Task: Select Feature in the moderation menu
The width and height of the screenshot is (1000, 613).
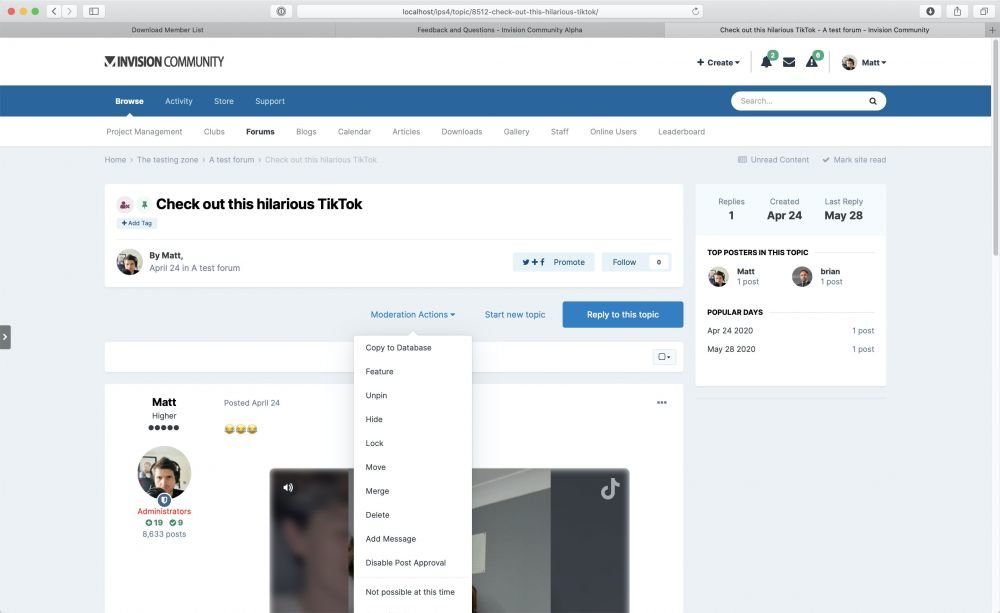Action: pos(413,371)
